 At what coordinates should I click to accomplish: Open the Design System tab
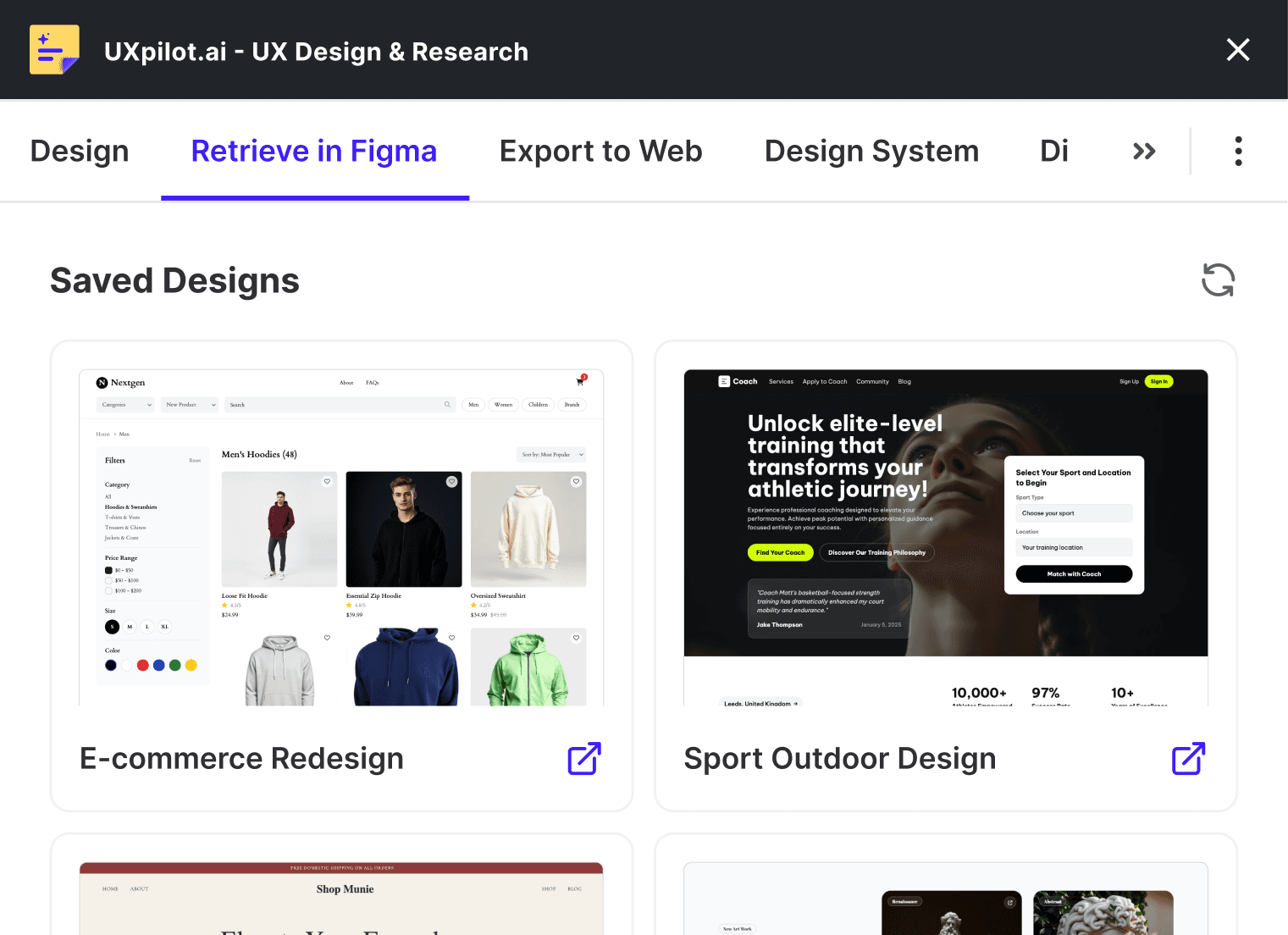(871, 151)
